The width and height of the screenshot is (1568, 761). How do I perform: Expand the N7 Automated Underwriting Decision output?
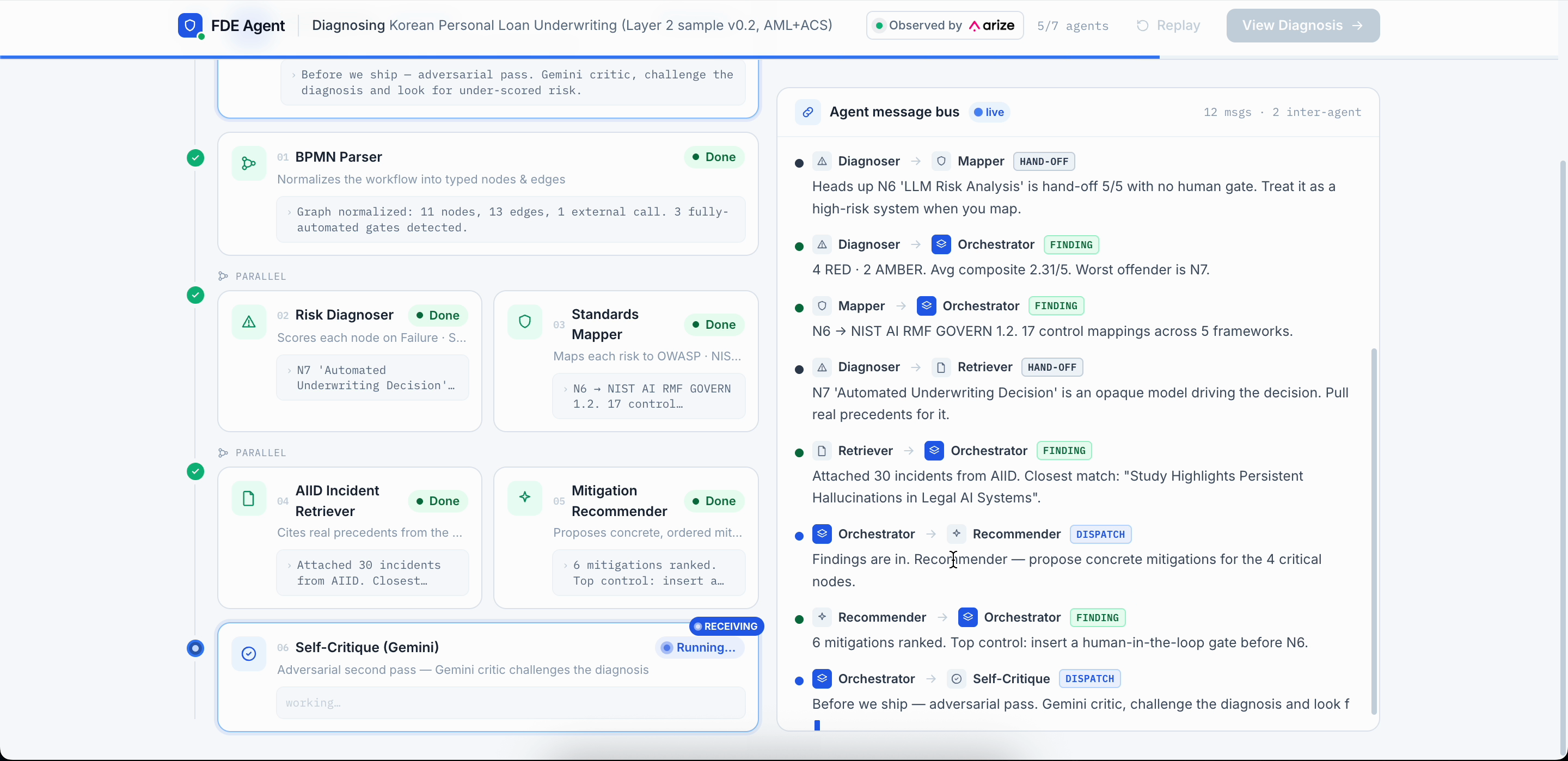click(x=372, y=378)
